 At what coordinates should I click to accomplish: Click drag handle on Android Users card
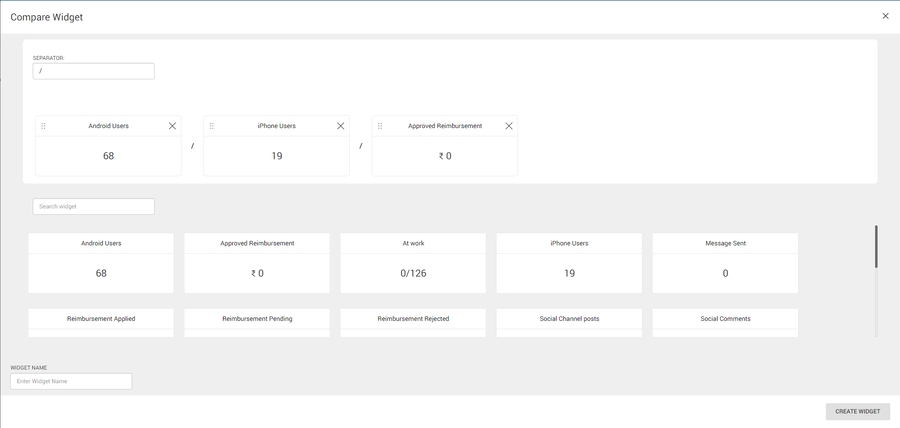click(x=43, y=126)
